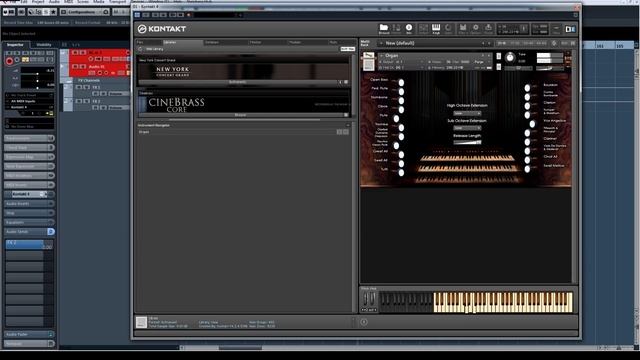This screenshot has width=640, height=360.
Task: Click the red record-enable button in Cubase Inspector
Action: click(x=9, y=61)
